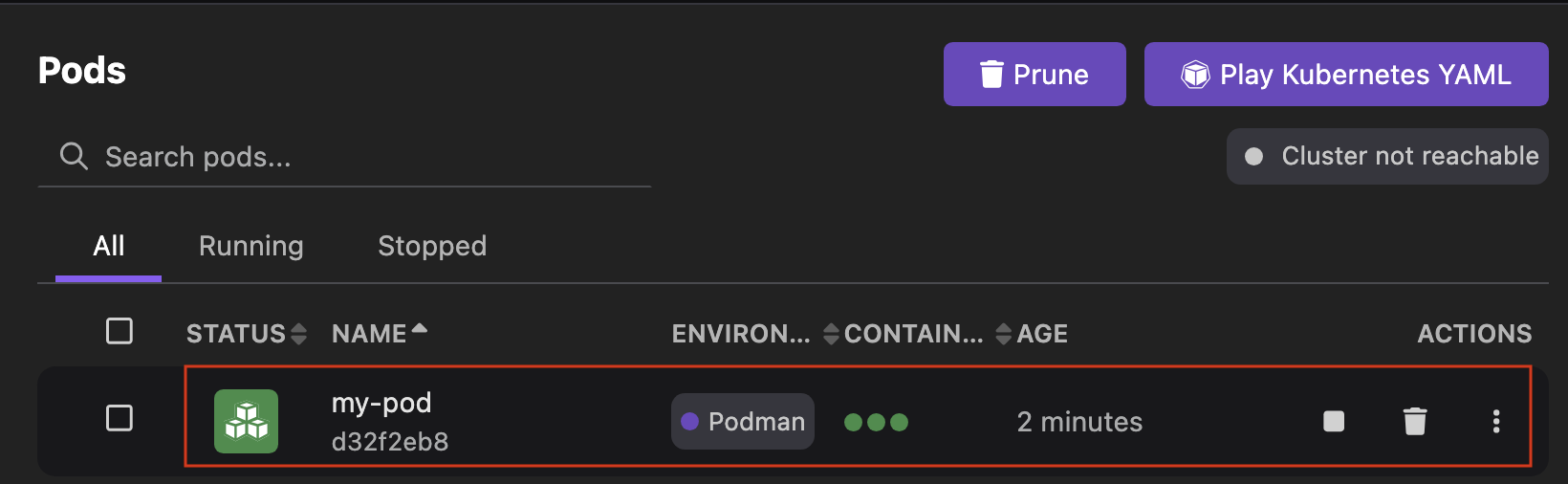Stop the my-pod pod
Screen dimensions: 1568x484
coord(1334,421)
